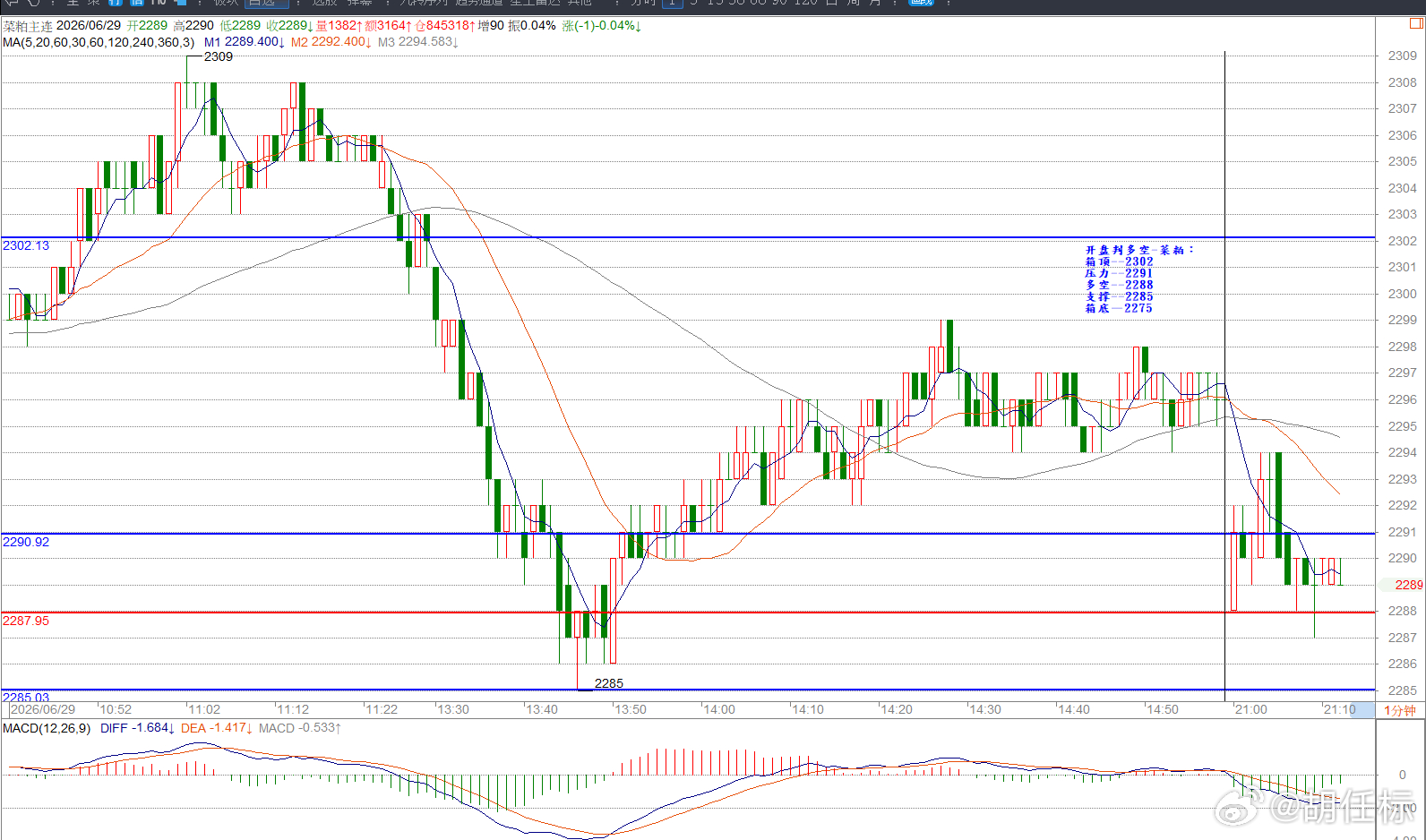Select the 2290.92 blue line label

coord(26,542)
